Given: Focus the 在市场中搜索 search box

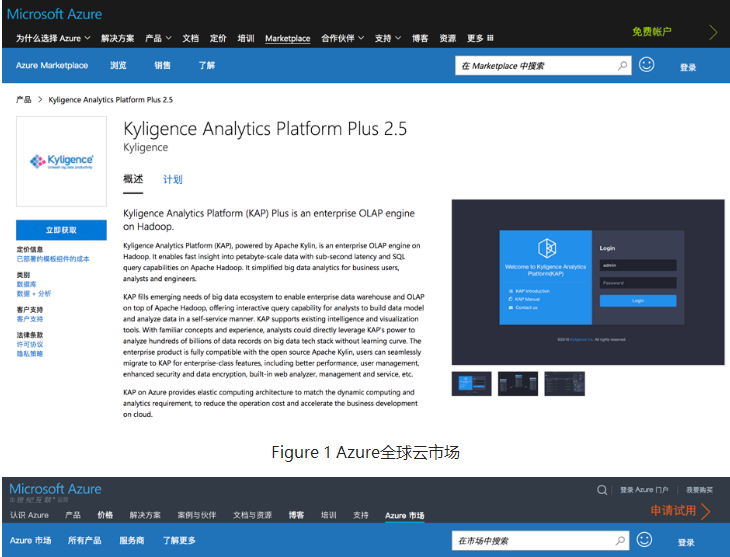Looking at the screenshot, I should click(540, 541).
